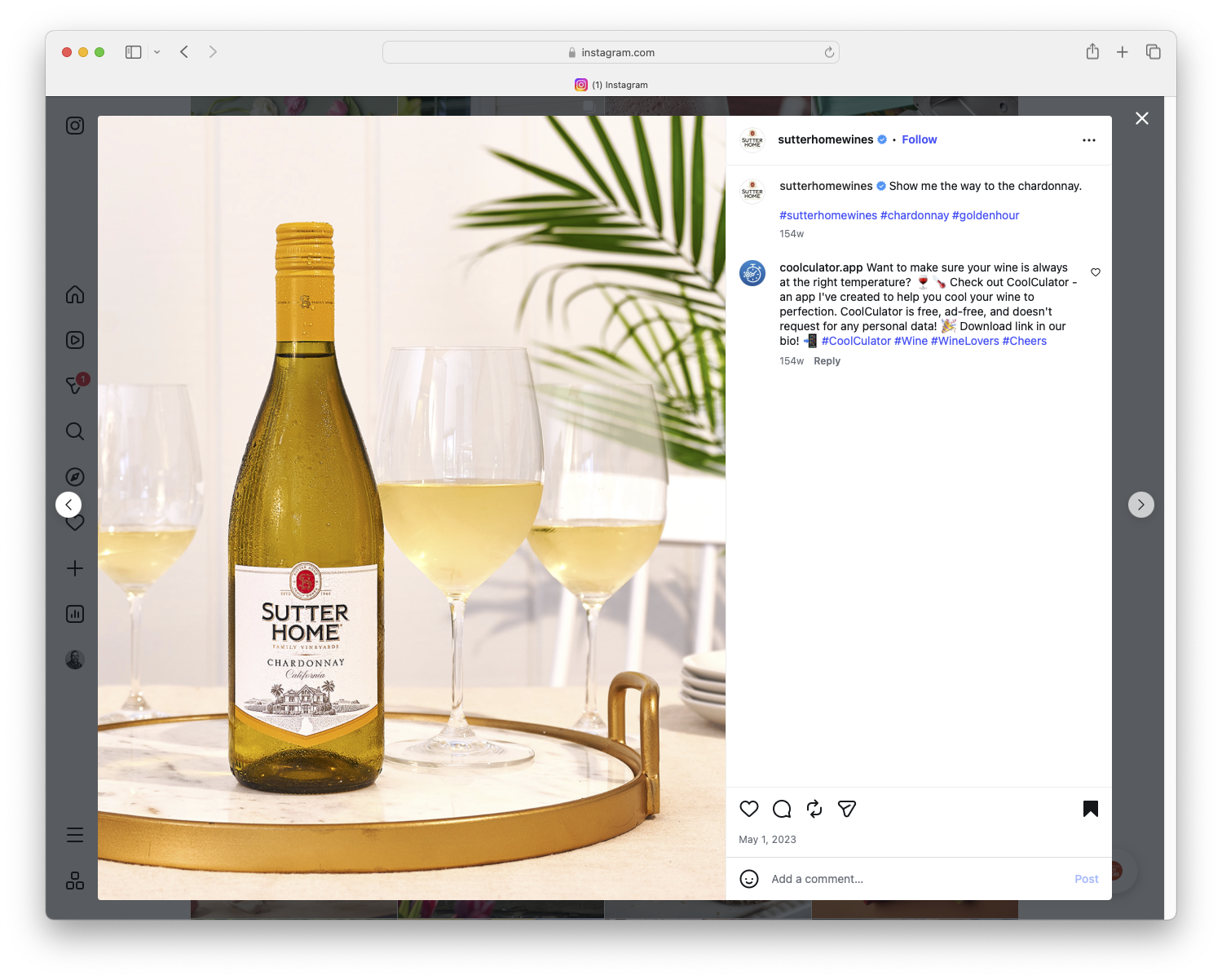The height and width of the screenshot is (980, 1222).
Task: Open the post options three-dots menu
Action: click(1089, 140)
